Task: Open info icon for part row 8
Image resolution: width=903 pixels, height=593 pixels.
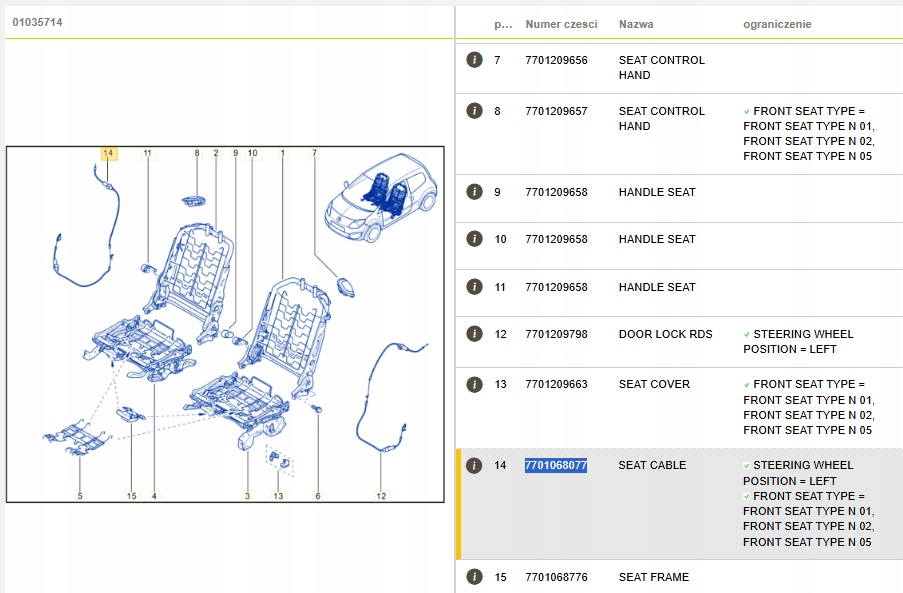Action: tap(474, 111)
